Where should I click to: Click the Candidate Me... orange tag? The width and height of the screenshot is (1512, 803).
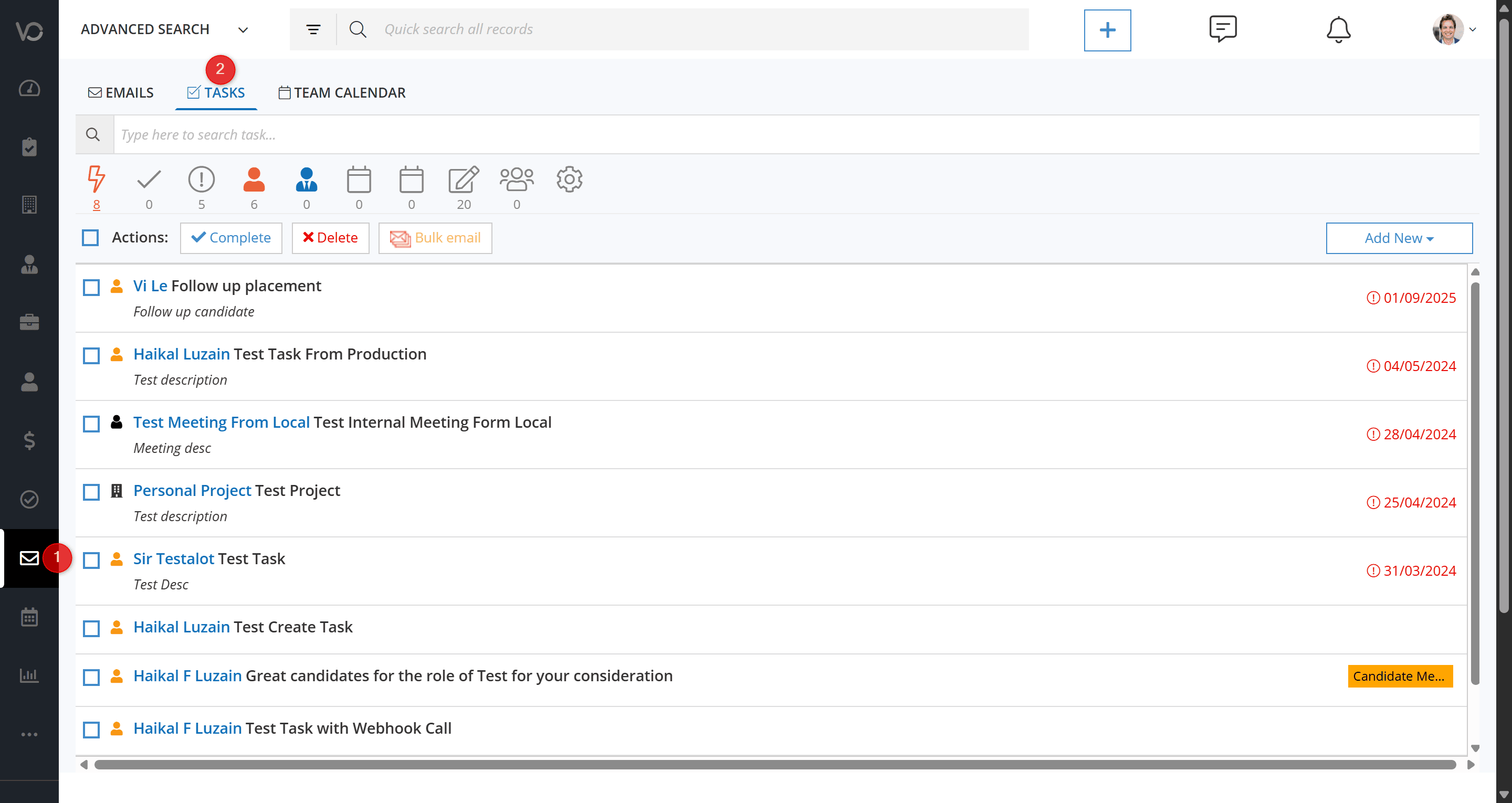coord(1401,676)
